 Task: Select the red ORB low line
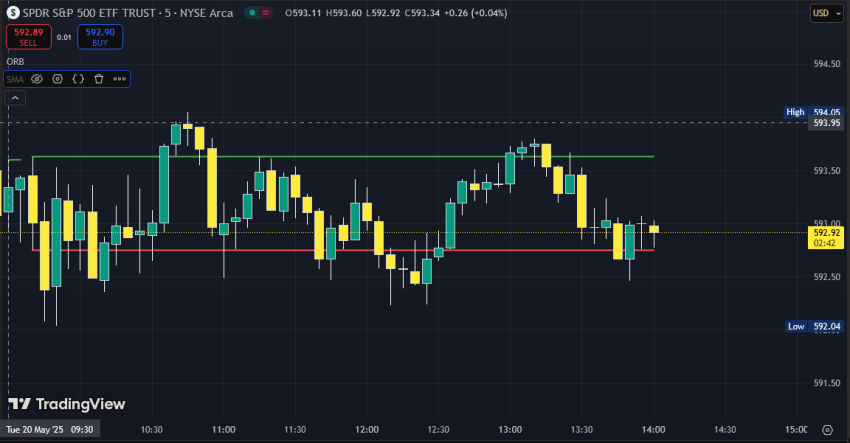(343, 251)
